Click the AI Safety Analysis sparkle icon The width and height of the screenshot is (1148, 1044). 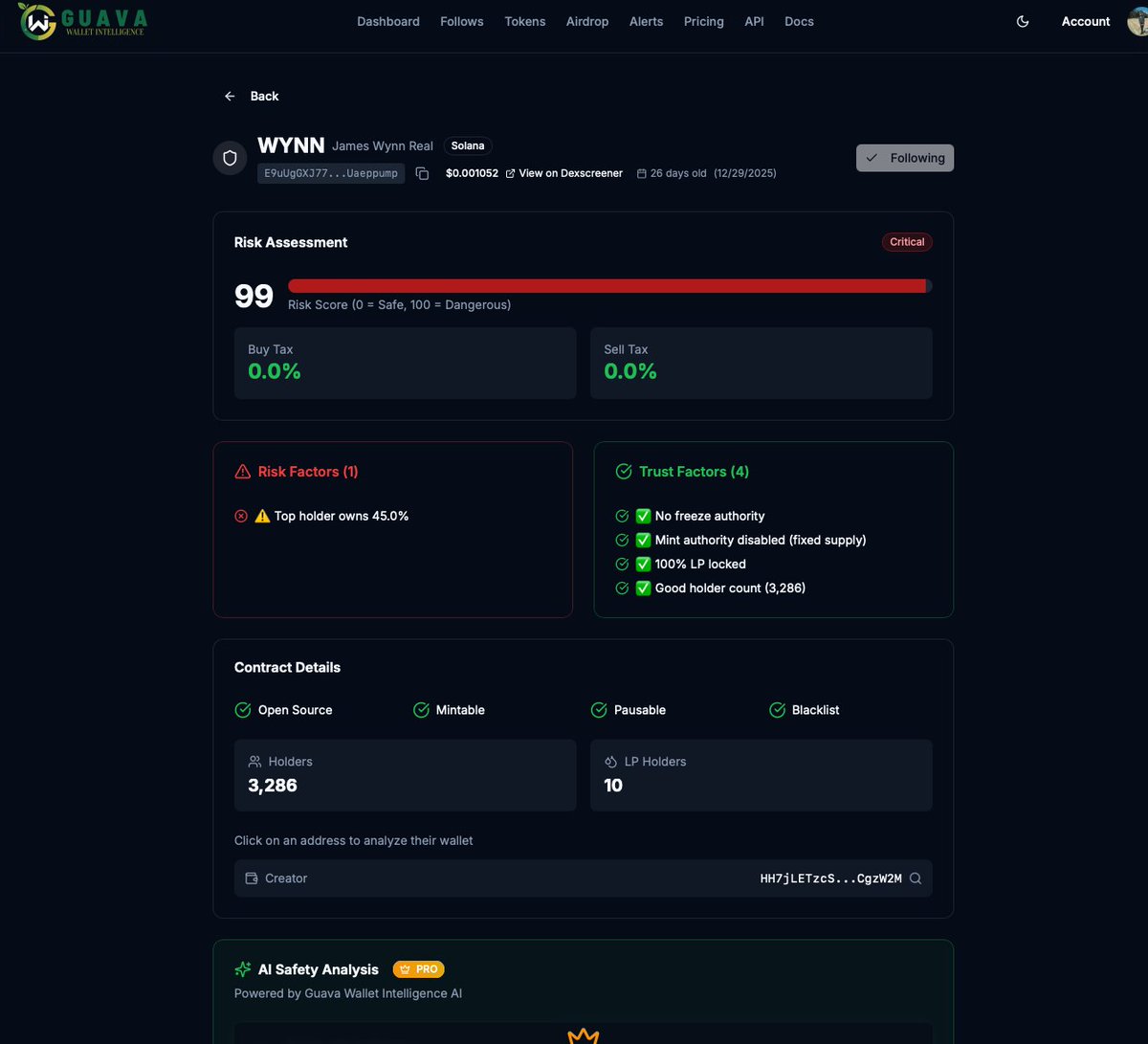[x=243, y=969]
